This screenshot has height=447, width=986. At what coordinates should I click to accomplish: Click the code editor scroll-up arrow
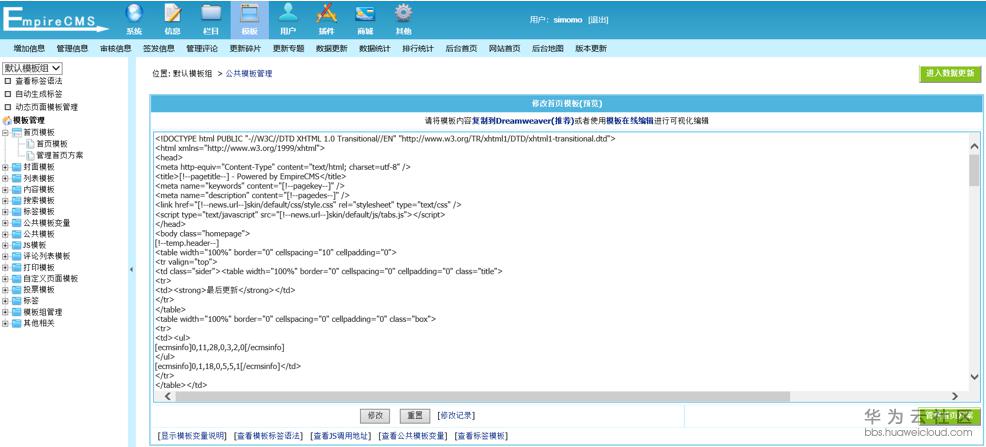pyautogui.click(x=974, y=146)
